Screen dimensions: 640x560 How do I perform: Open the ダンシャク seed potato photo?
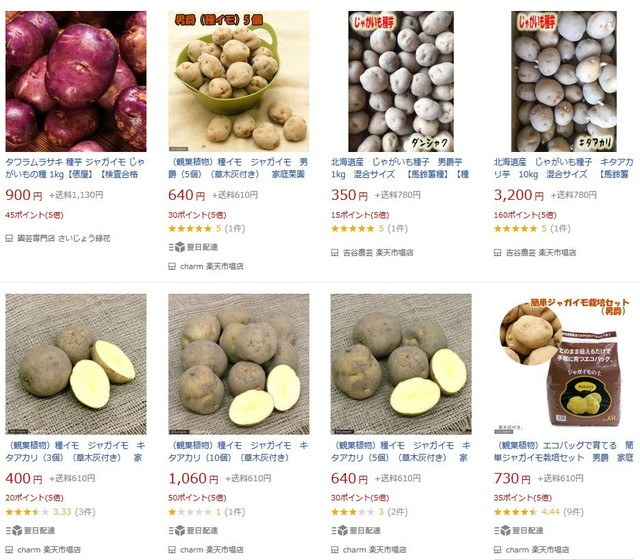(x=401, y=81)
